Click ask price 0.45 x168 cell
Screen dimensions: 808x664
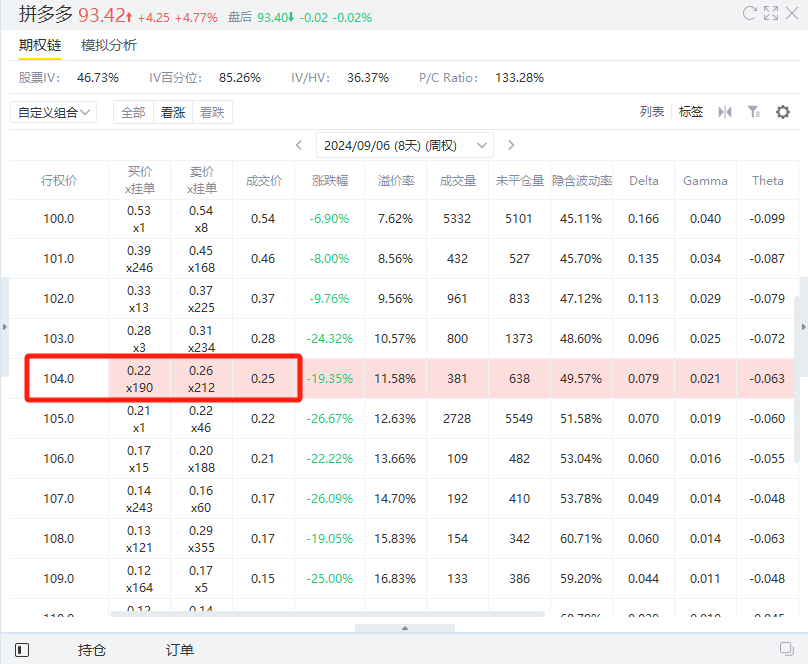tap(201, 259)
